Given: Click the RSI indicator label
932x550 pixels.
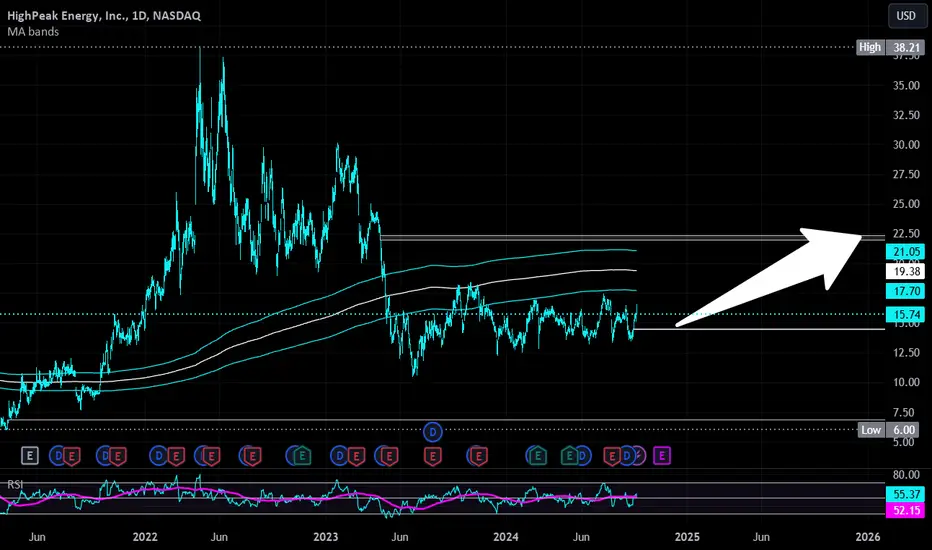Looking at the screenshot, I should tap(15, 485).
